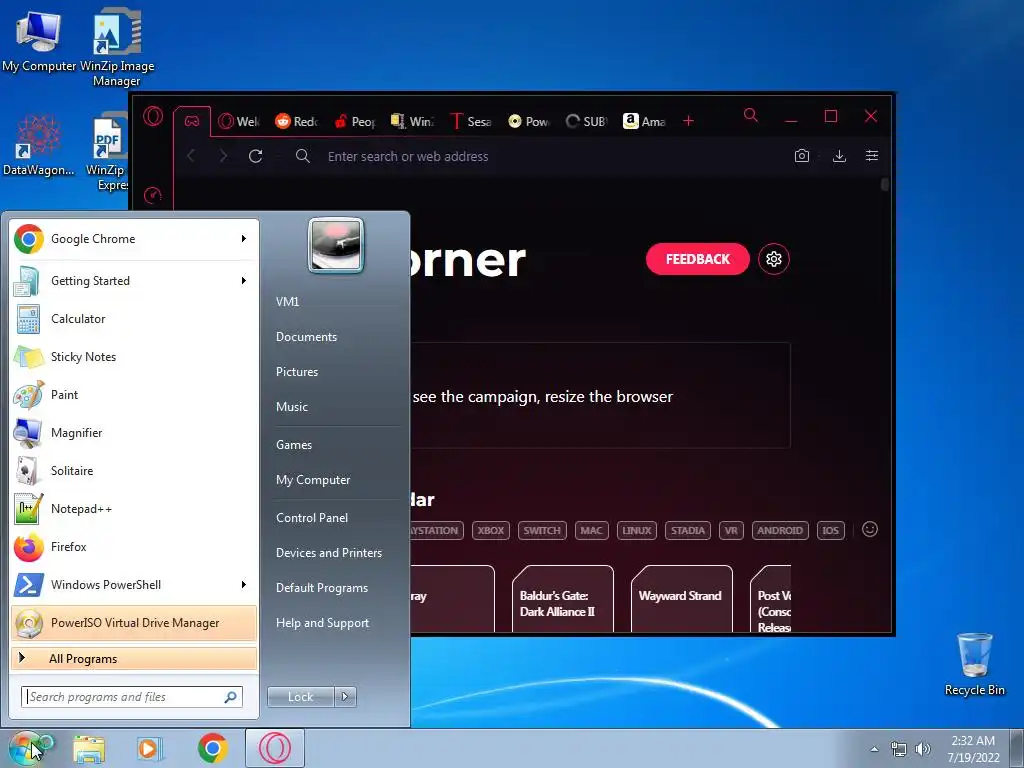Filter by XBOX platform tag

(490, 530)
